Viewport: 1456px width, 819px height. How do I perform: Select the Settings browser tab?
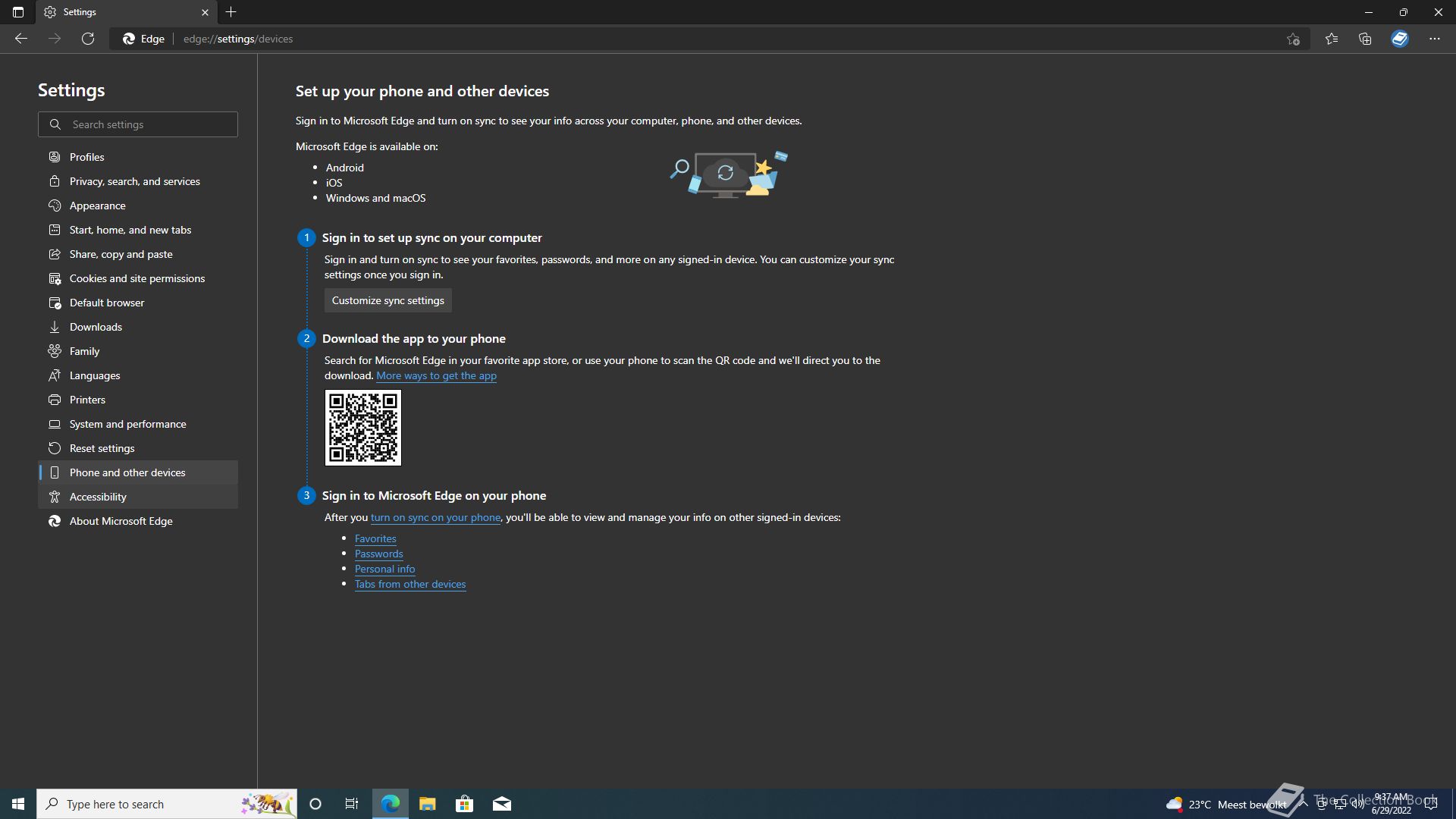127,12
